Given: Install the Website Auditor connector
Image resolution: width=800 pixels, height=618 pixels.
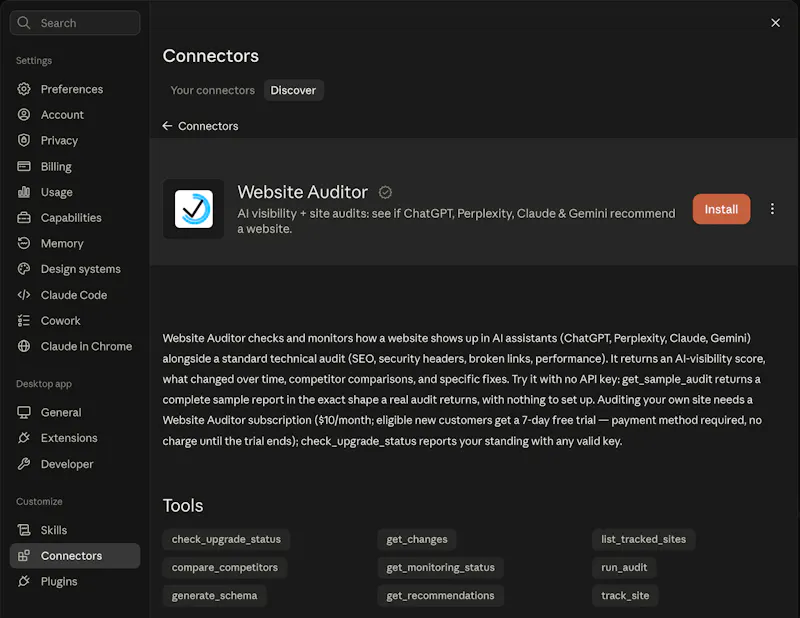Looking at the screenshot, I should coord(721,209).
